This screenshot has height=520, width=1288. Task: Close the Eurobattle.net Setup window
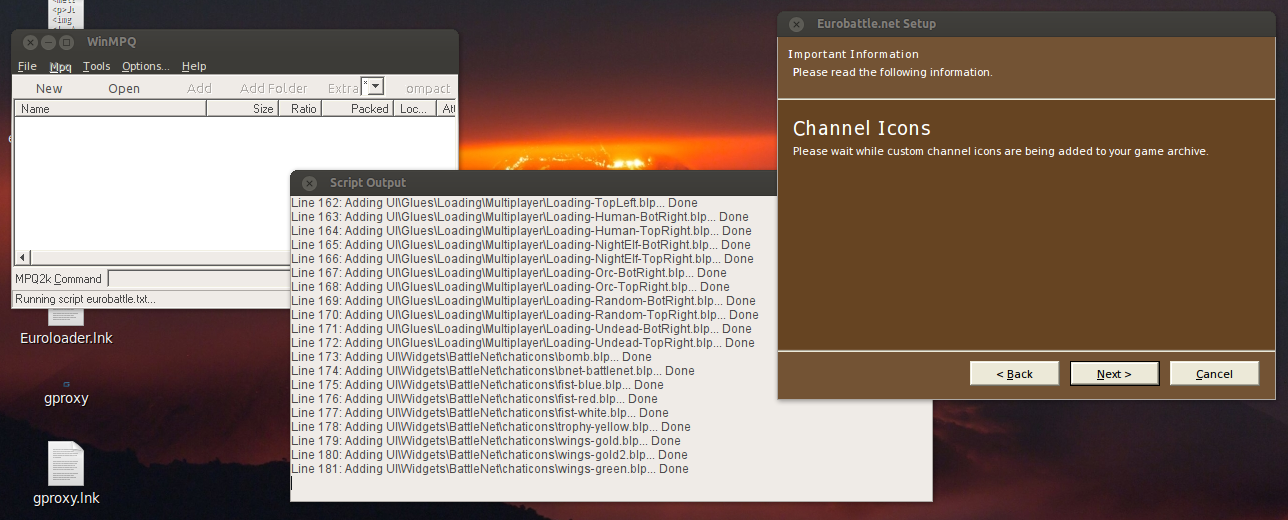pos(796,24)
